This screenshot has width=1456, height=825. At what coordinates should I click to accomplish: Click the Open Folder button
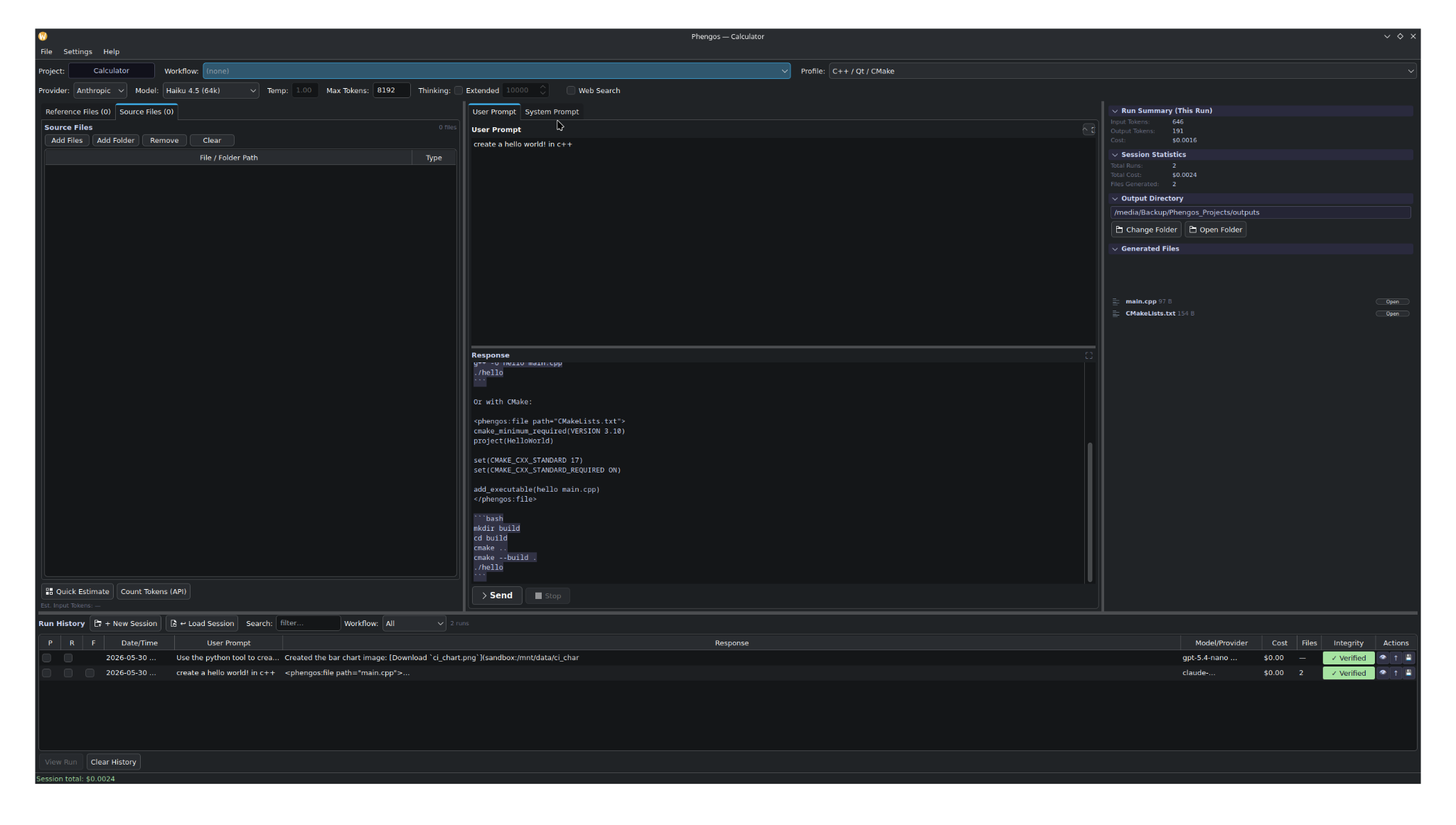[x=1215, y=230]
